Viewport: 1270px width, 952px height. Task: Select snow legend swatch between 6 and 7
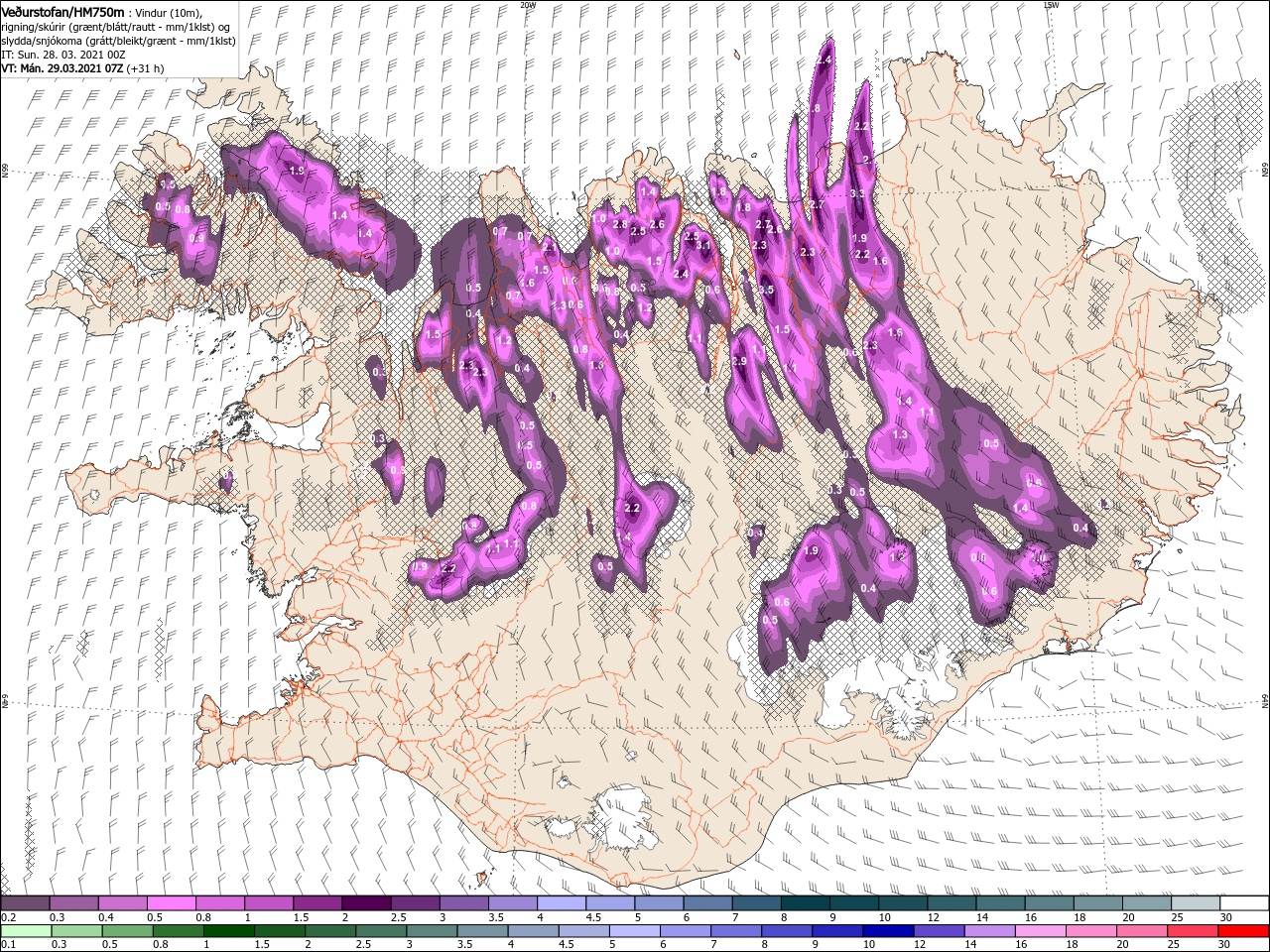707,903
